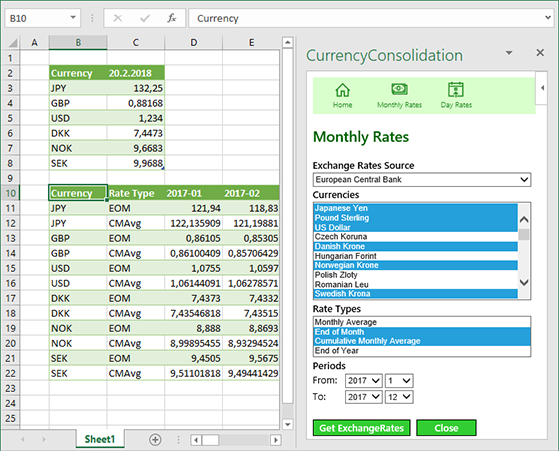This screenshot has width=559, height=451.
Task: Click the Get ExchangeRates button
Action: (x=361, y=428)
